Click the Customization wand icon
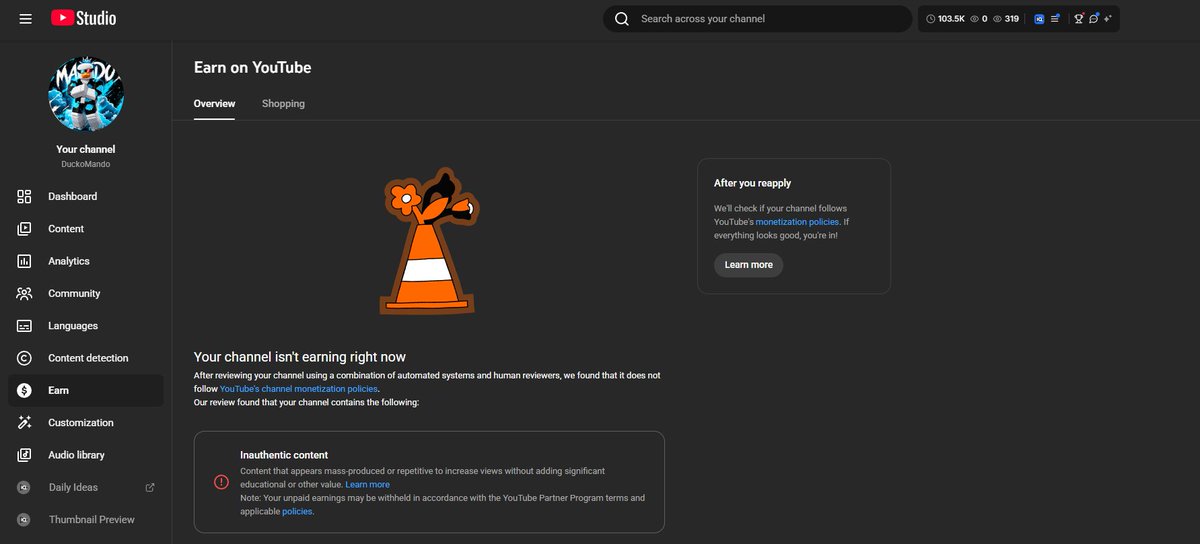1200x544 pixels. [x=25, y=423]
